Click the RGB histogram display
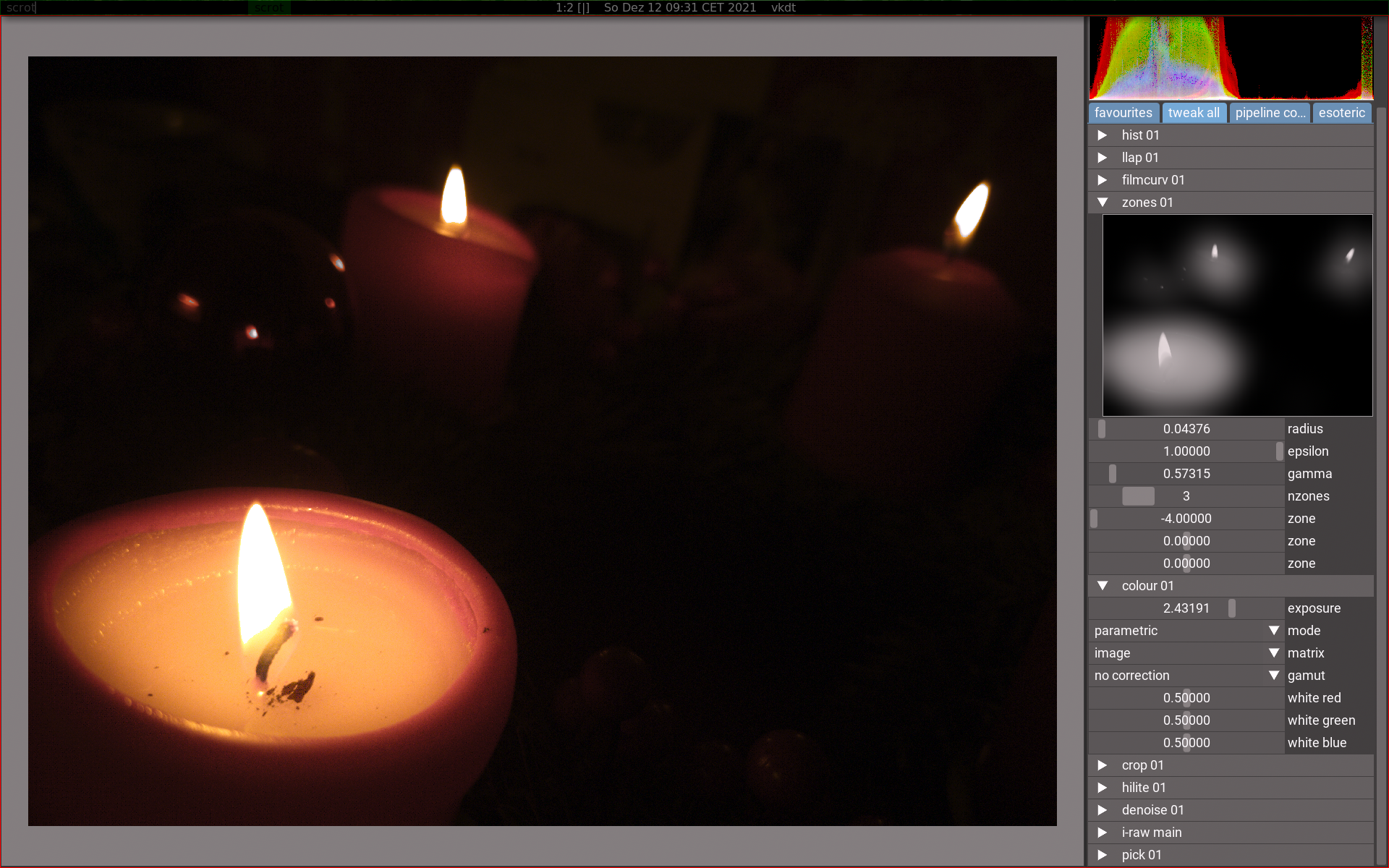Image resolution: width=1389 pixels, height=868 pixels. 1231,58
